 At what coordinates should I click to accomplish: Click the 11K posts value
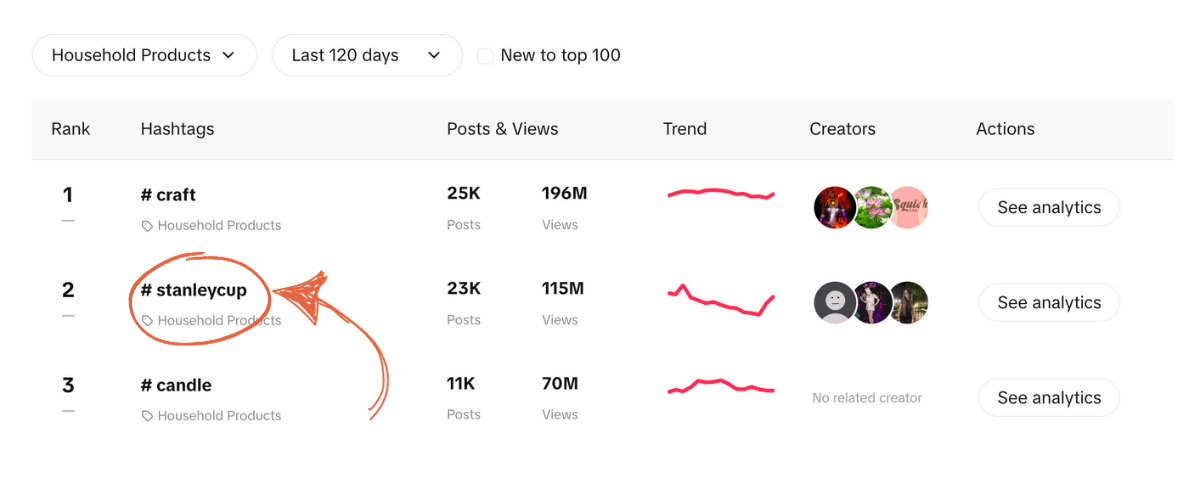(x=461, y=383)
